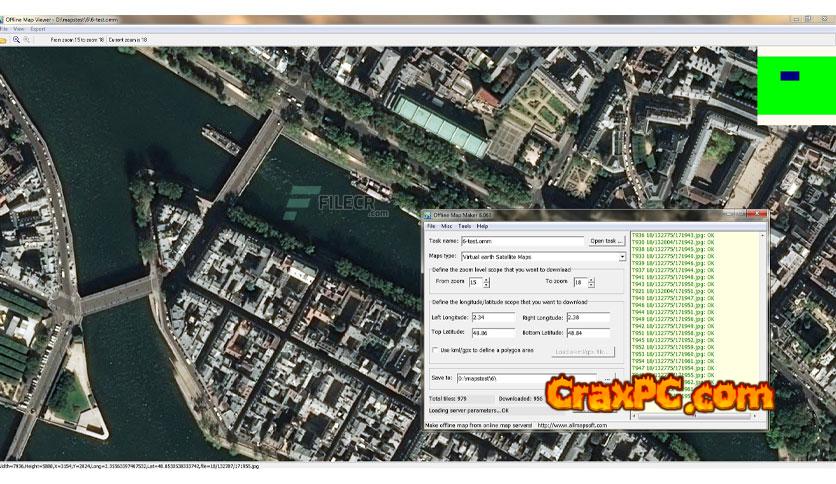Expand the Maps type dropdown
Image resolution: width=836 pixels, height=484 pixels.
point(621,257)
